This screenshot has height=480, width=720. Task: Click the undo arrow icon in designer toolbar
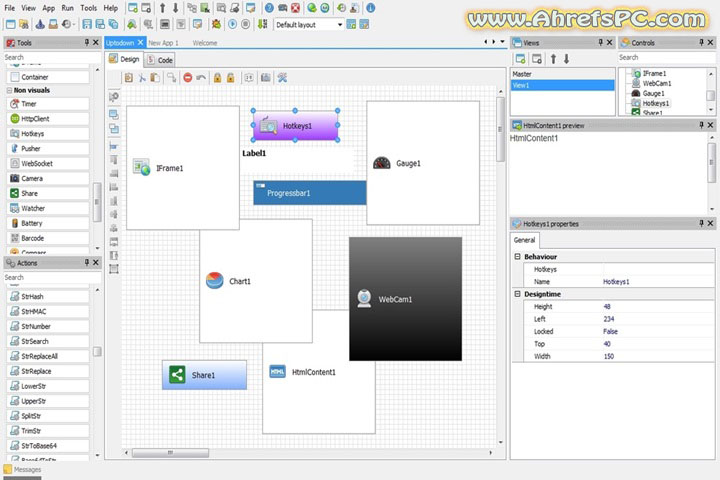(201, 78)
